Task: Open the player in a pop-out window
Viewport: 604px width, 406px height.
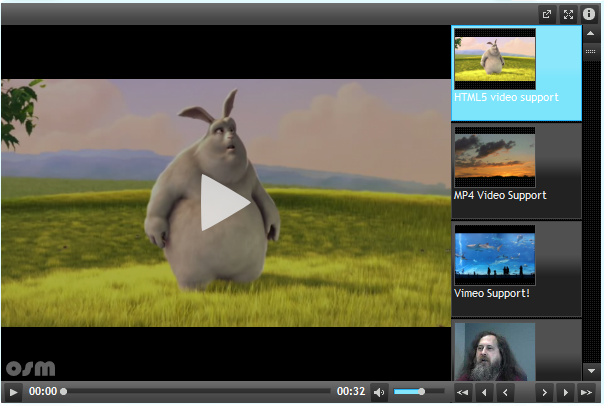Action: 547,14
